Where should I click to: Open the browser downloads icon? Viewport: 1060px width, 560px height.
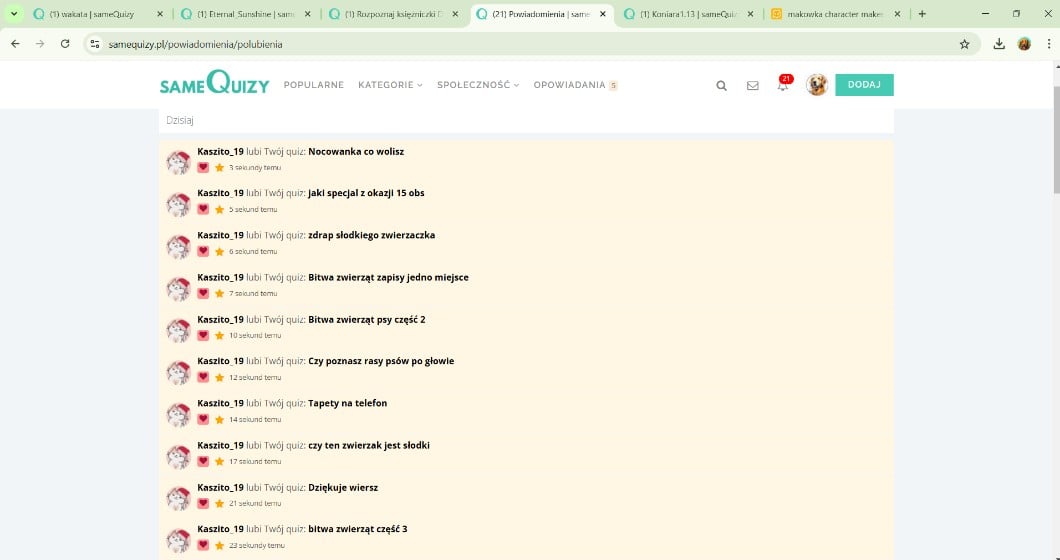pos(999,44)
